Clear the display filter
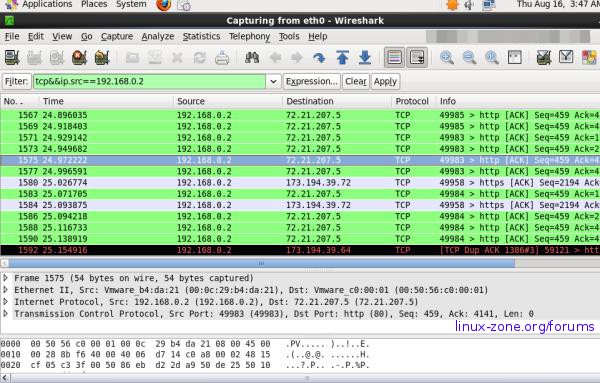Viewport: 600px width, 383px height. [x=355, y=81]
